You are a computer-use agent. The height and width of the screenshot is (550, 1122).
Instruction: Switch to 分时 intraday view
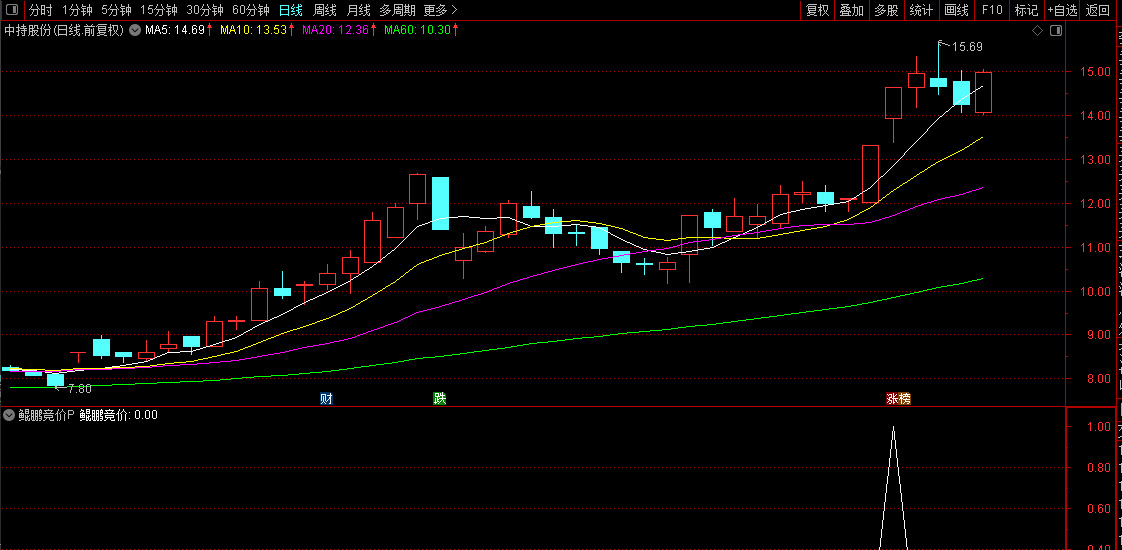click(x=41, y=10)
